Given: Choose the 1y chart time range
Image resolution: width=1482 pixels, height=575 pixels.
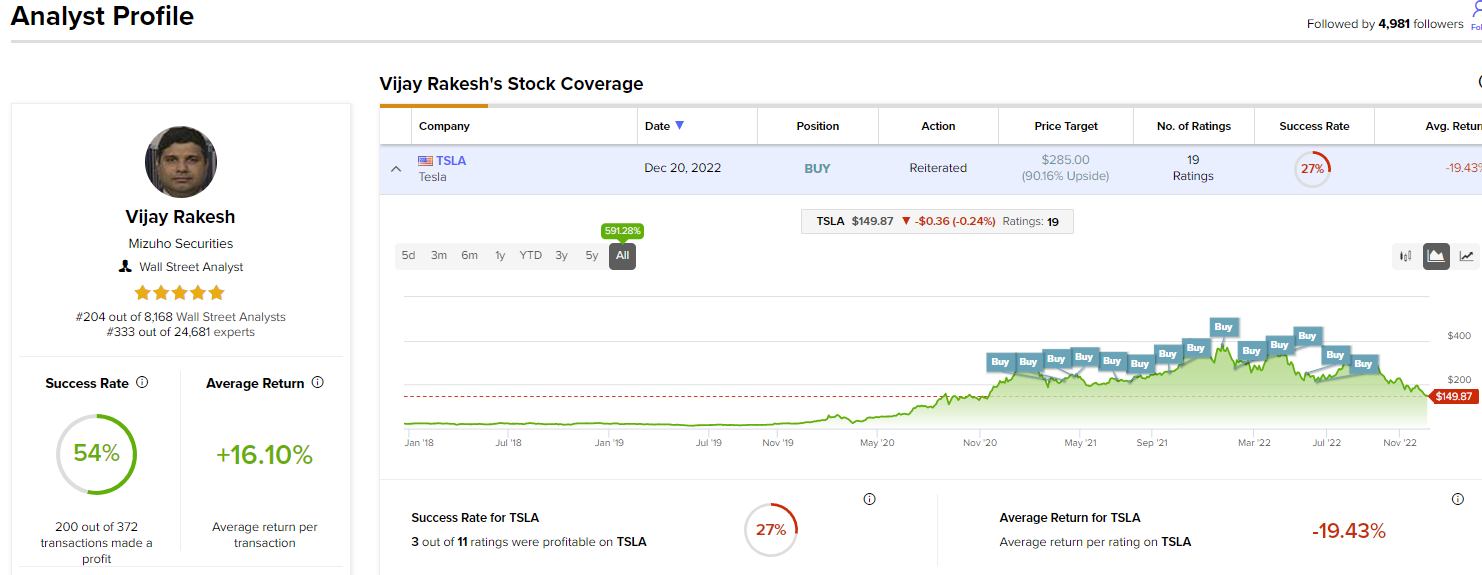Looking at the screenshot, I should tap(500, 256).
